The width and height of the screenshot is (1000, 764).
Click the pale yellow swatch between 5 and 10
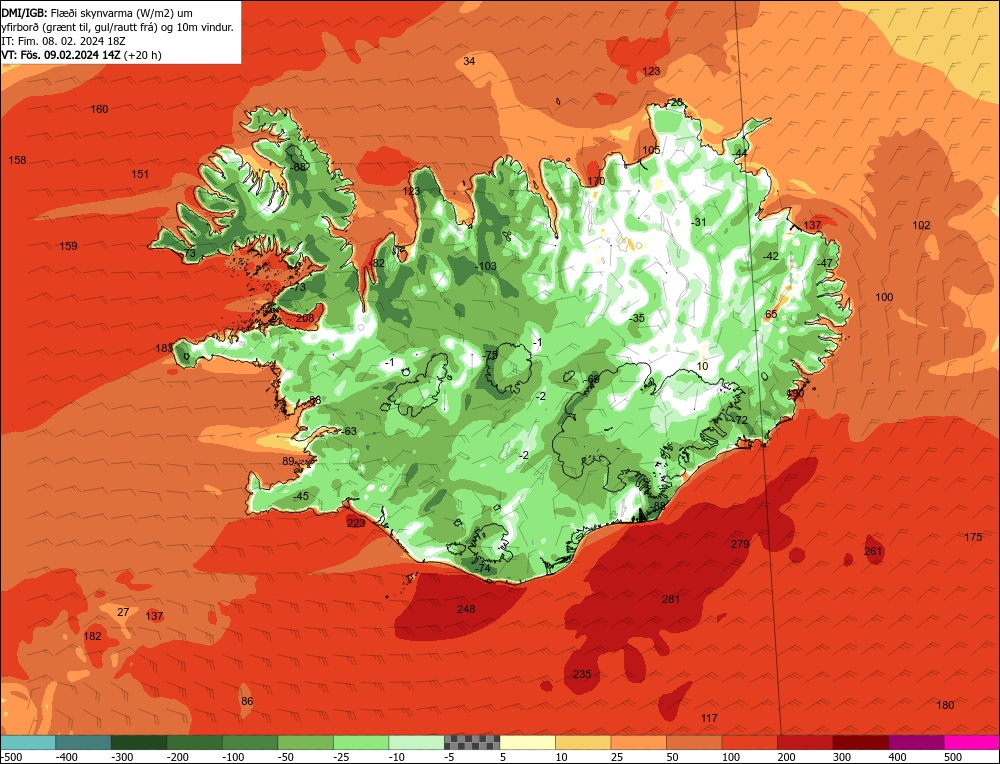[x=527, y=742]
